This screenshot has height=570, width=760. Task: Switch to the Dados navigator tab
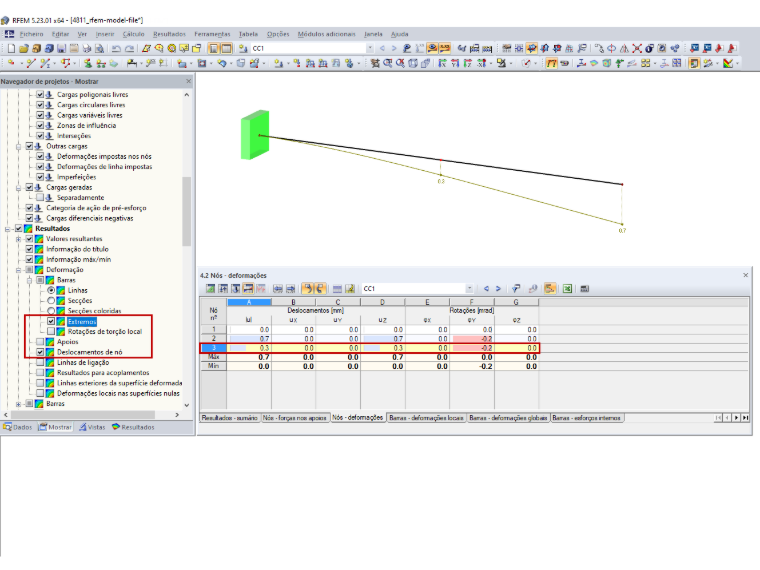18,427
